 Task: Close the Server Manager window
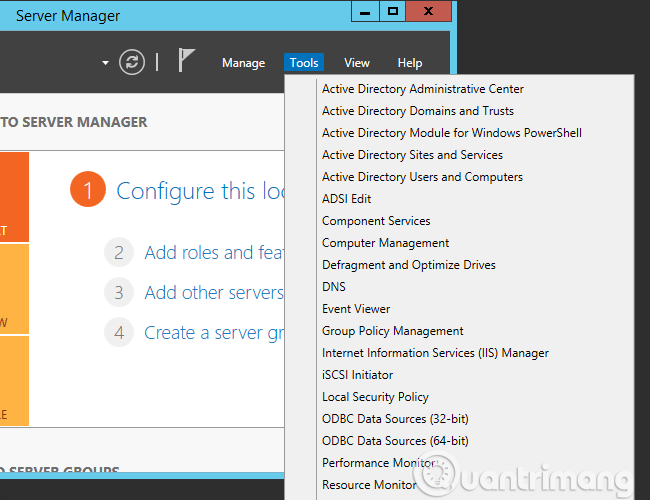click(429, 11)
